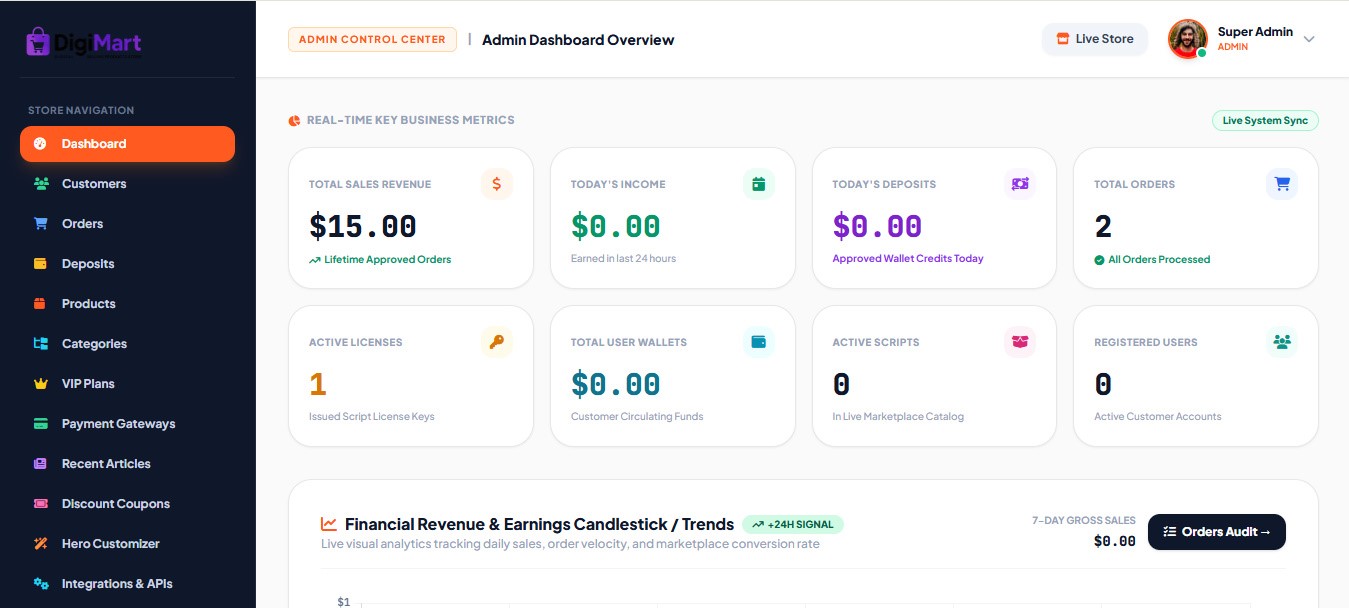
Task: Click the pie chart icon beside Real-Time Metrics
Action: pos(295,121)
